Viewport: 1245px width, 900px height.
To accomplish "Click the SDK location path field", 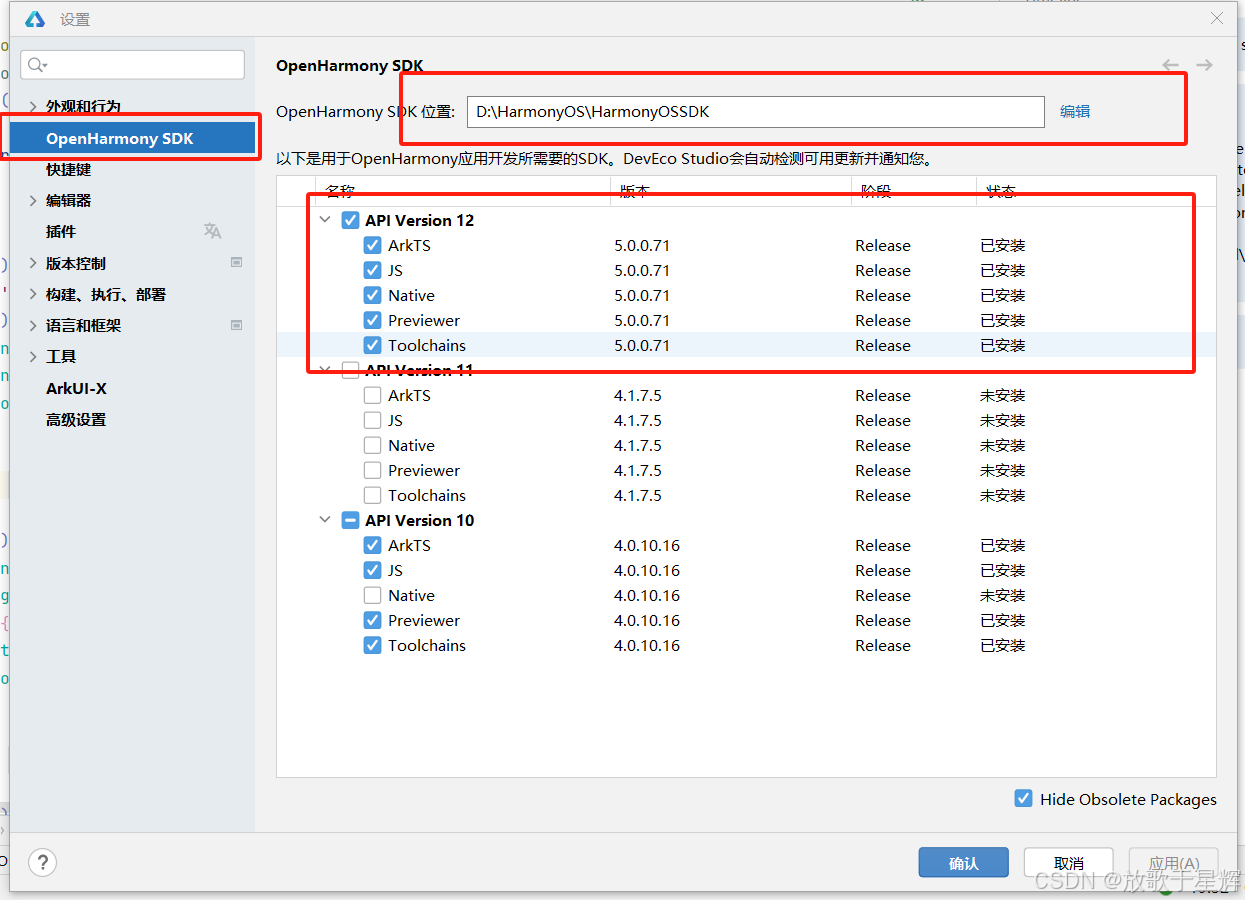I will tap(755, 111).
